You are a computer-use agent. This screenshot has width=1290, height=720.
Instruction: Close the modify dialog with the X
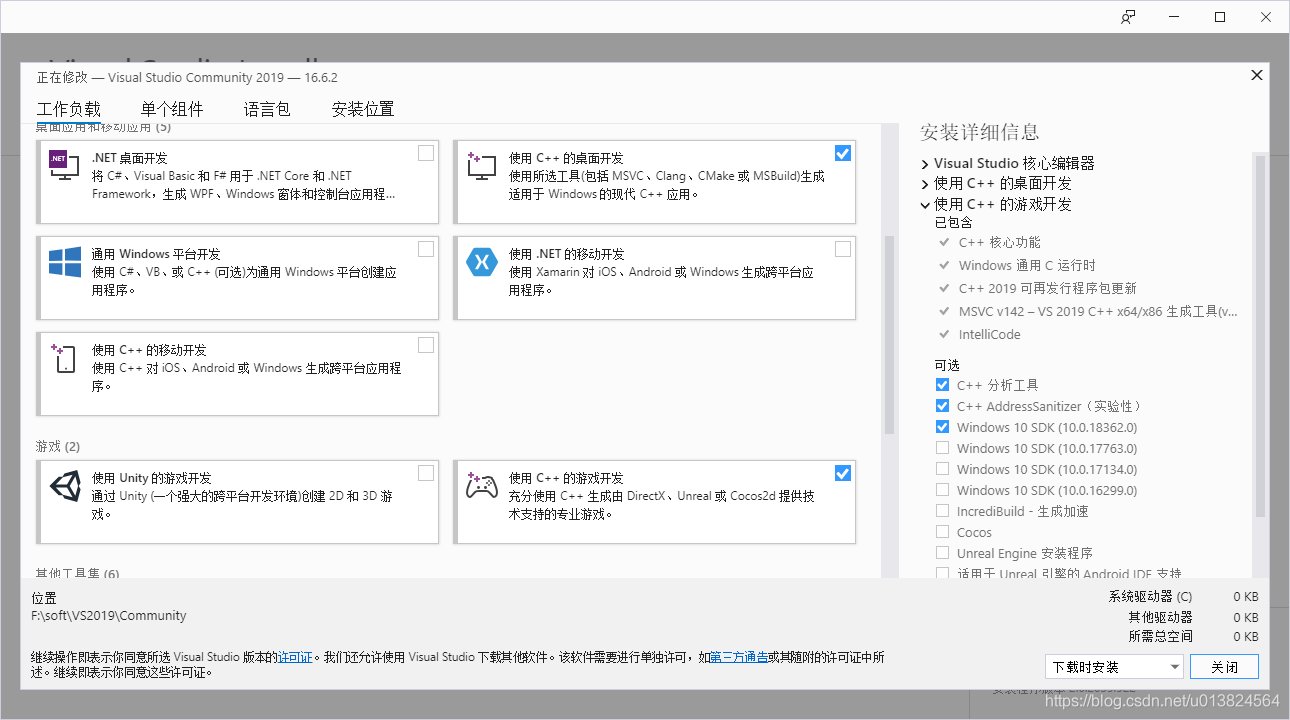[1257, 75]
